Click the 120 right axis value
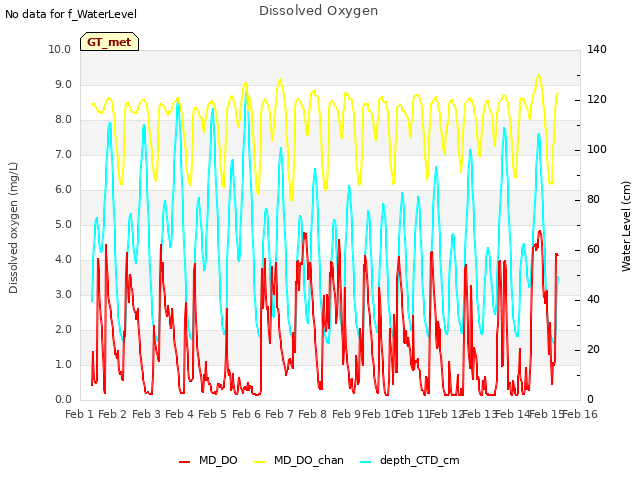The height and width of the screenshot is (480, 640). coord(597,100)
